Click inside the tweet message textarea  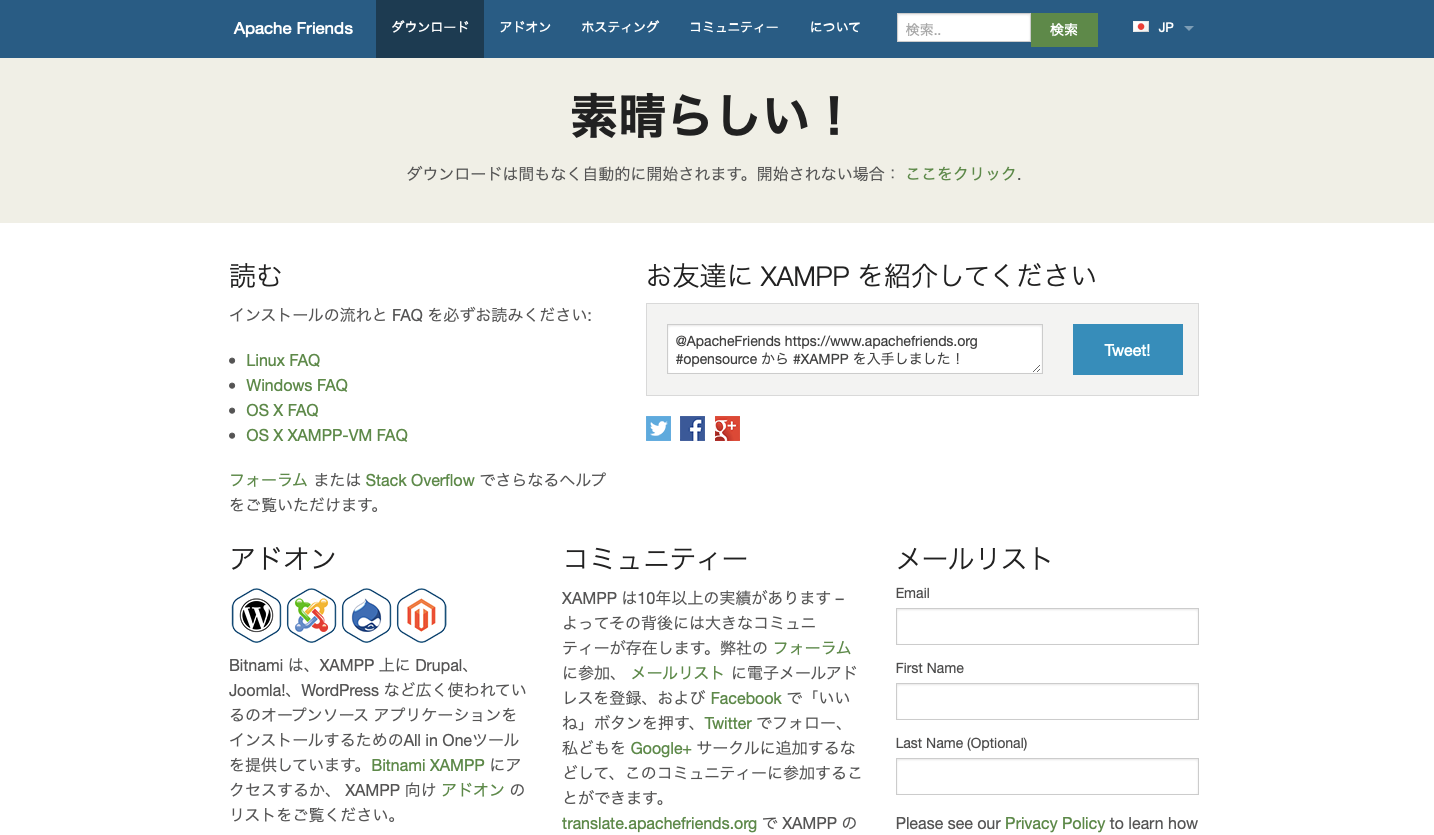click(x=854, y=349)
